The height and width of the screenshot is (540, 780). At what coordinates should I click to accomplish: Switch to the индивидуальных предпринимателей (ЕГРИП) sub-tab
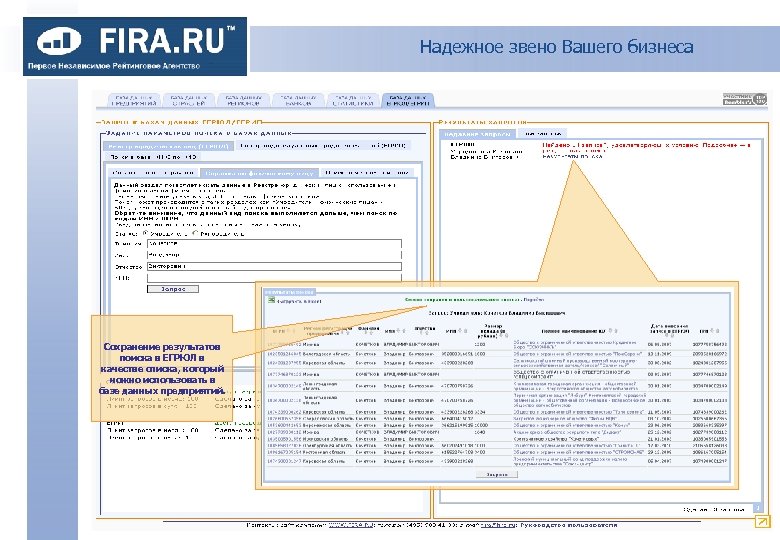click(323, 146)
